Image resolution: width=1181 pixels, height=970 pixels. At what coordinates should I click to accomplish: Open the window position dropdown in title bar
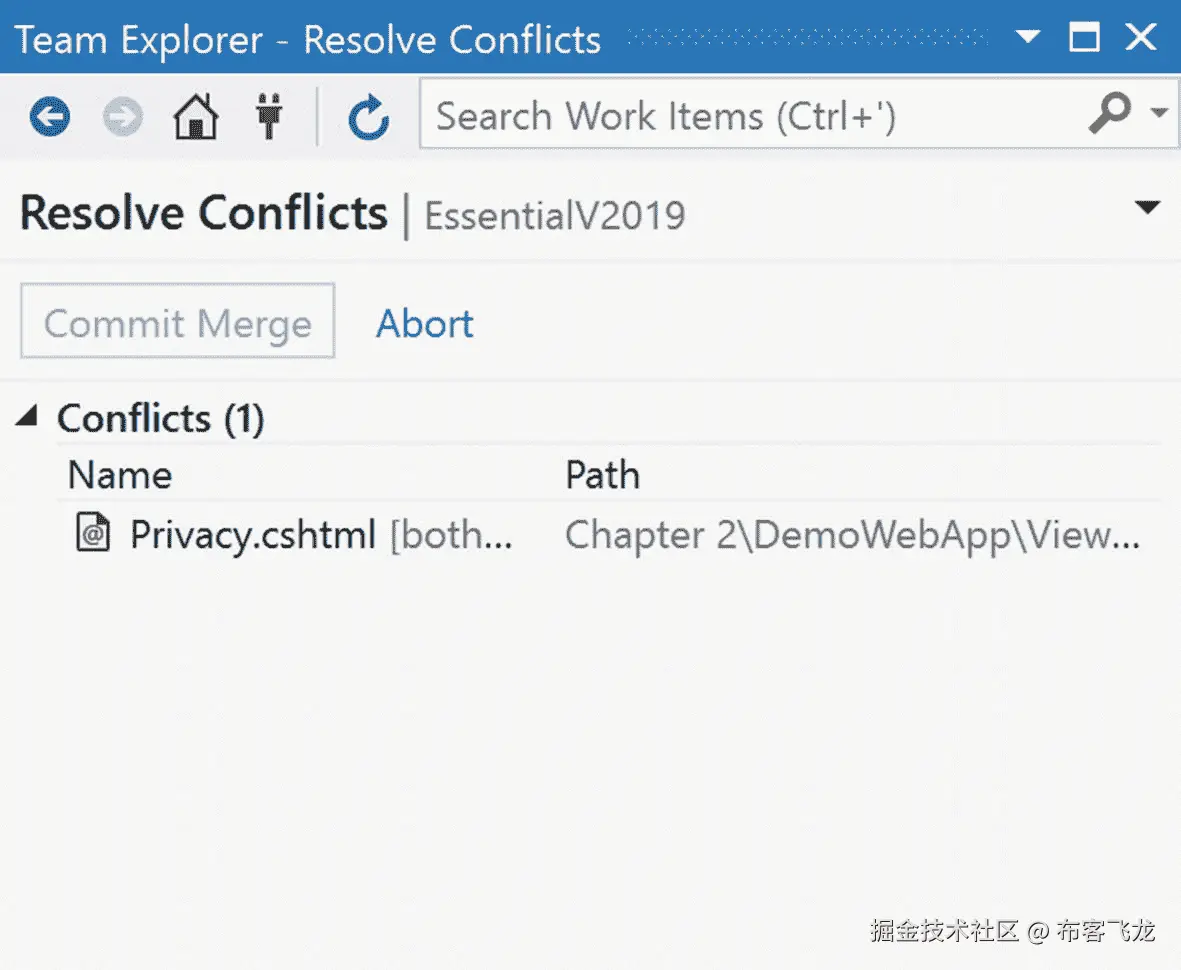click(1027, 39)
